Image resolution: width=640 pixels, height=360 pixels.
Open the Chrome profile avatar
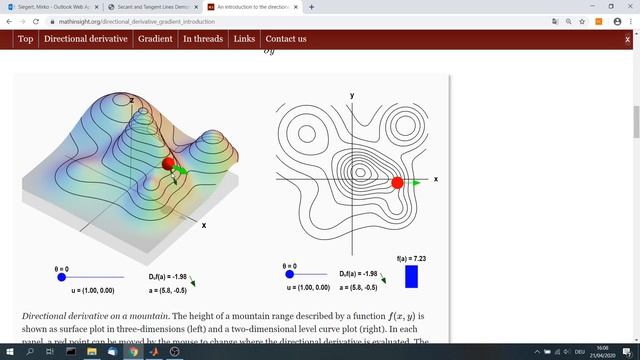[617, 22]
